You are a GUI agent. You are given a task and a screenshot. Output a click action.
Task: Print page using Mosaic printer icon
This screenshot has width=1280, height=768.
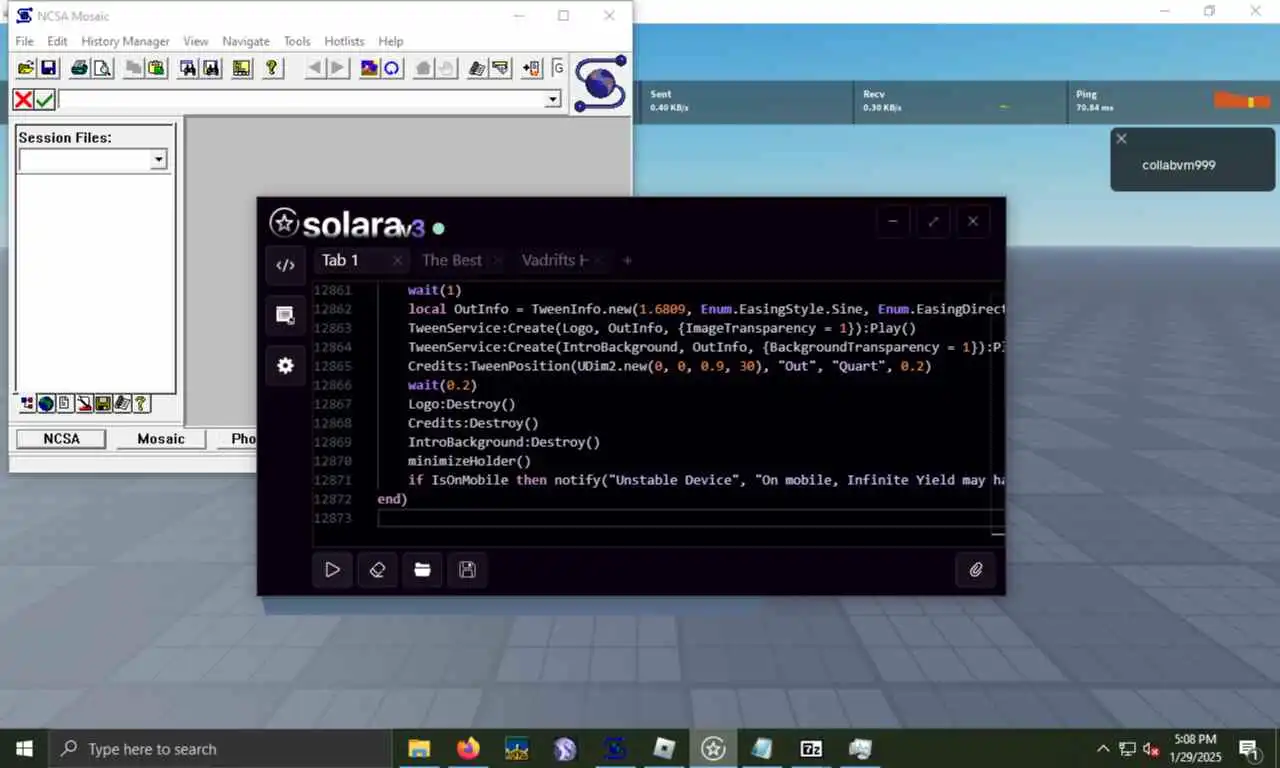80,68
